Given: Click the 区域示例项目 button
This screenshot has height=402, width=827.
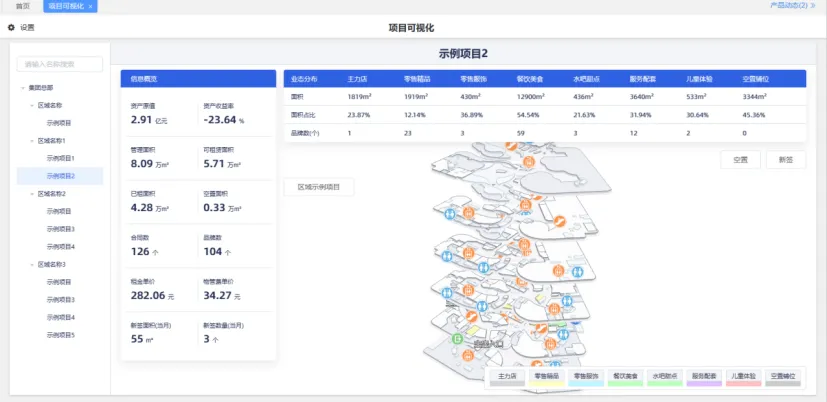Looking at the screenshot, I should (x=319, y=187).
